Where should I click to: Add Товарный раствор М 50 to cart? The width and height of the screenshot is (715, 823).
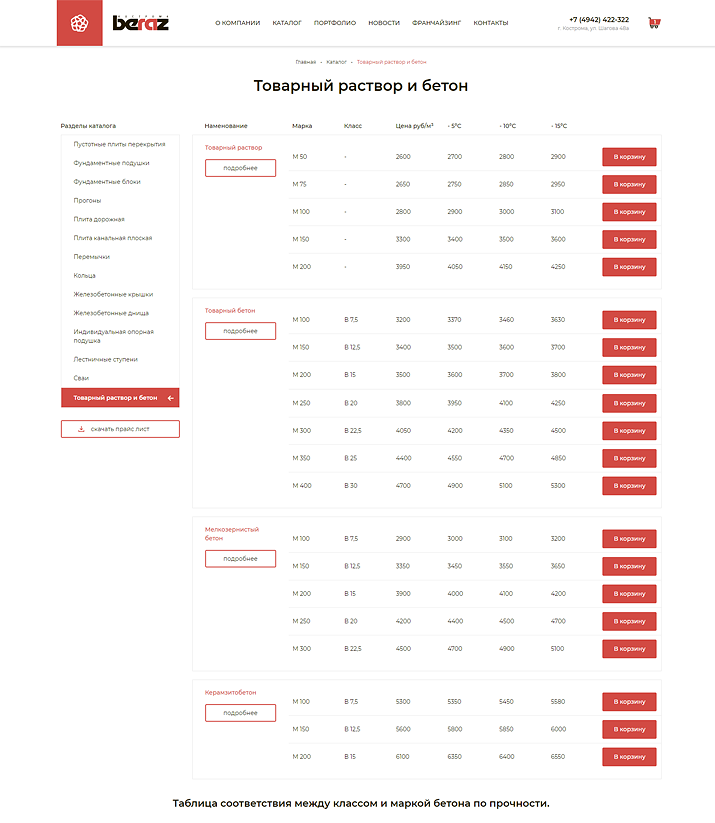pyautogui.click(x=629, y=157)
